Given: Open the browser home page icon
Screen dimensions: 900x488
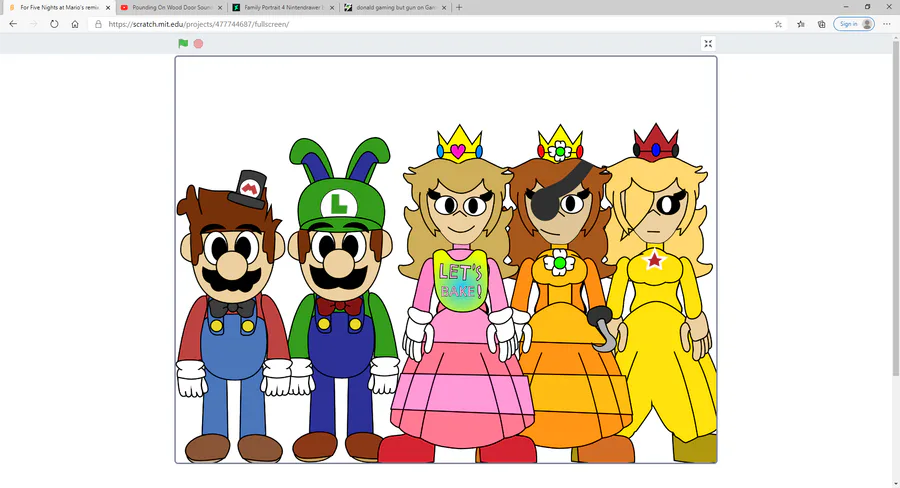Looking at the screenshot, I should click(75, 24).
